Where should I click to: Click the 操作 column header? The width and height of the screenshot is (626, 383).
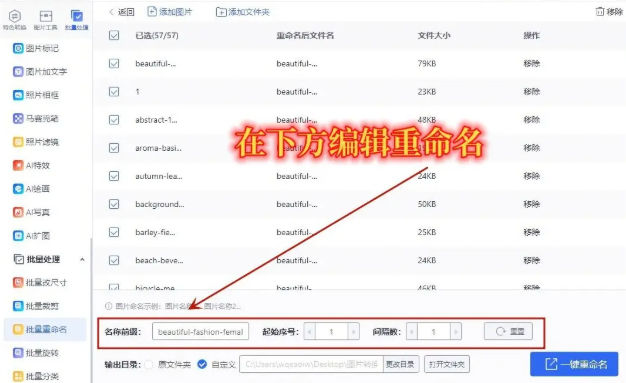click(x=531, y=36)
